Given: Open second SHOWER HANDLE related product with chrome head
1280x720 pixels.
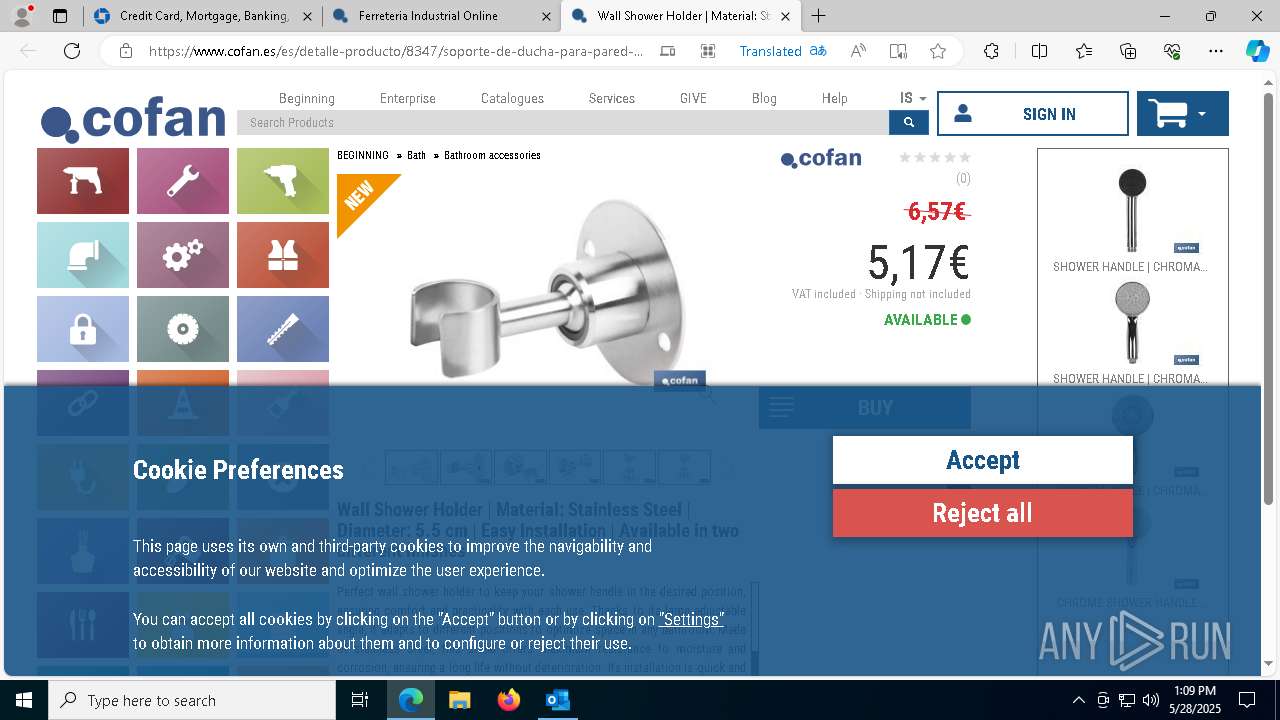Looking at the screenshot, I should (x=1132, y=331).
